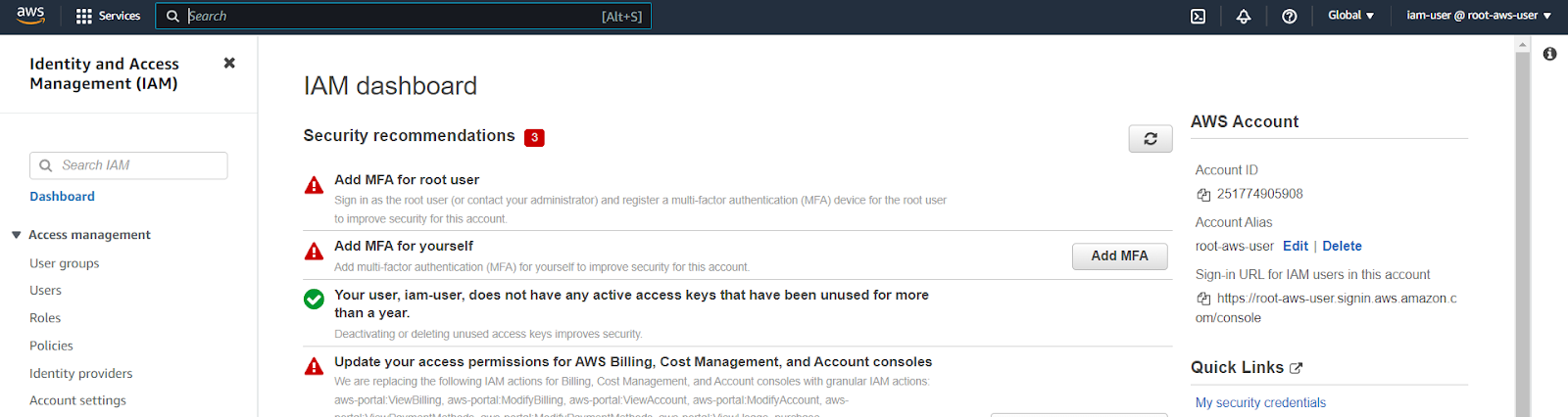Navigate to Roles
1568x417 pixels.
(45, 318)
